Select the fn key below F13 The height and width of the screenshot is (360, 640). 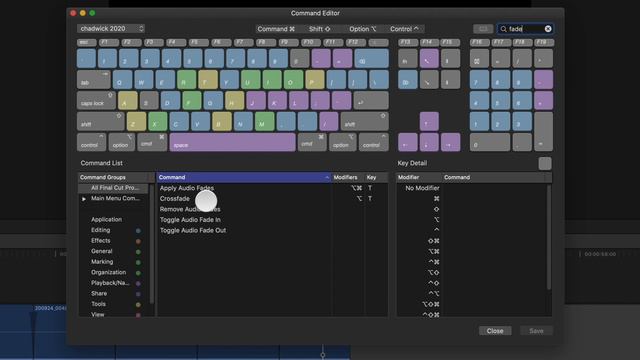pos(408,58)
